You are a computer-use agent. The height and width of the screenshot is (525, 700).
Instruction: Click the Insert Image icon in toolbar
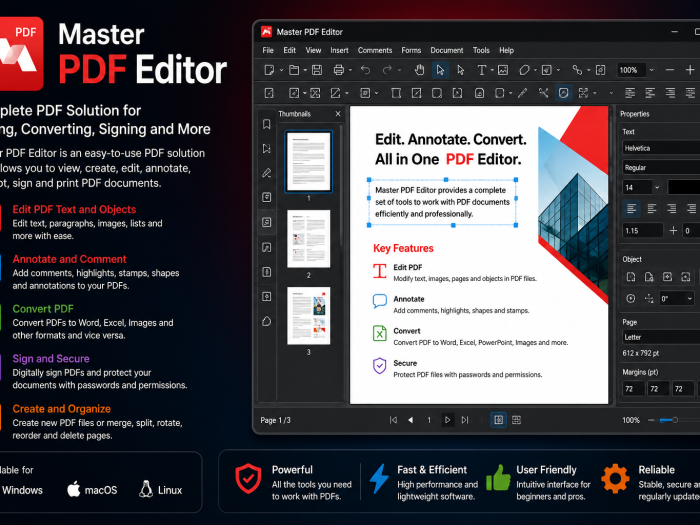(x=503, y=70)
